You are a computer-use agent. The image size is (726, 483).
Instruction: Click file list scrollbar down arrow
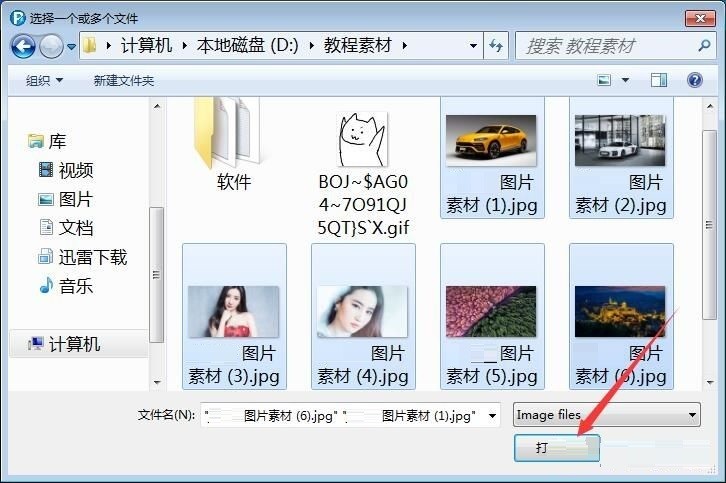709,383
